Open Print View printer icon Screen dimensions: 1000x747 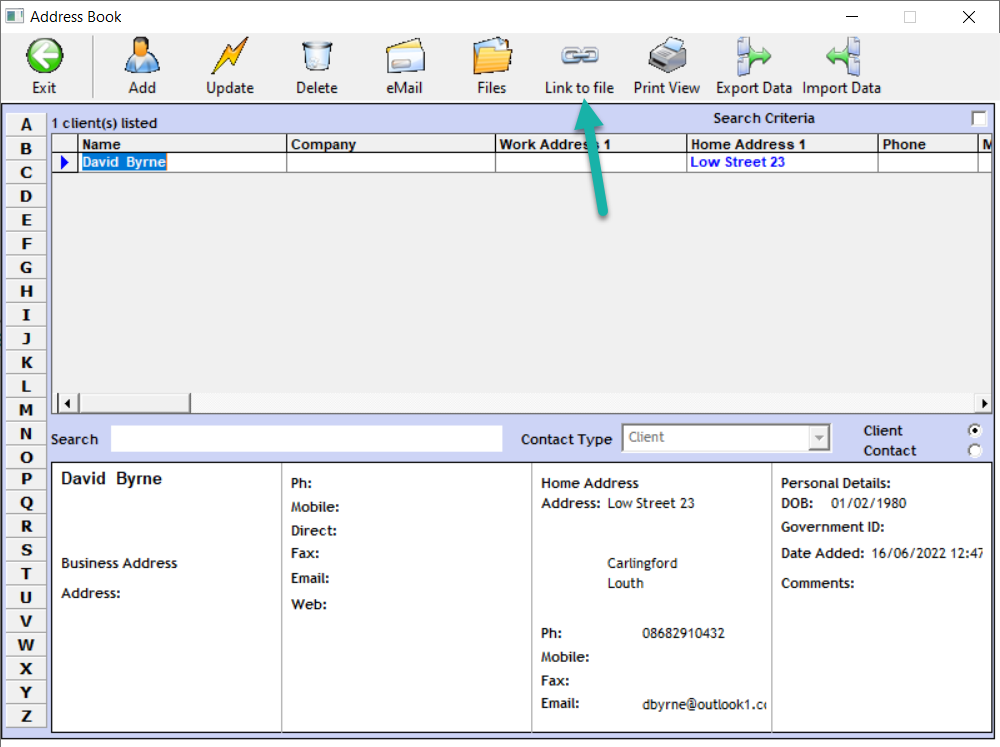click(667, 56)
